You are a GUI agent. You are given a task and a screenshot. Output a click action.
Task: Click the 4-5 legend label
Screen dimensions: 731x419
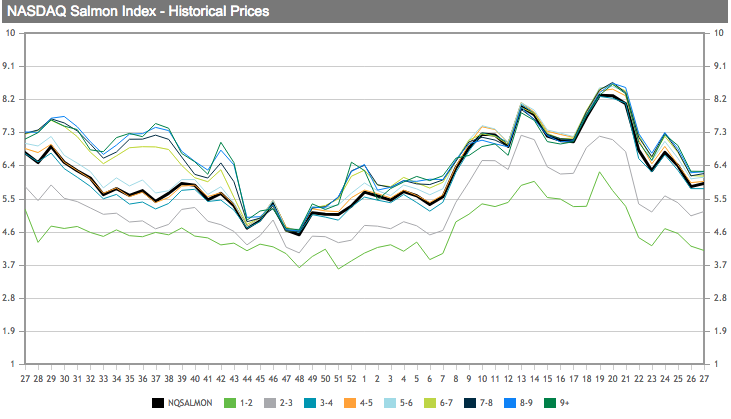tap(366, 403)
